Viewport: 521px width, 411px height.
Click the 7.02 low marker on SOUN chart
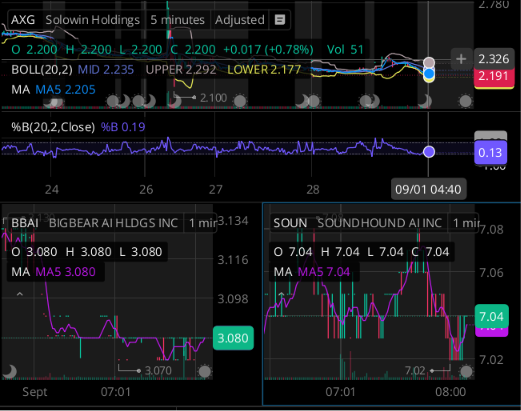click(x=415, y=371)
